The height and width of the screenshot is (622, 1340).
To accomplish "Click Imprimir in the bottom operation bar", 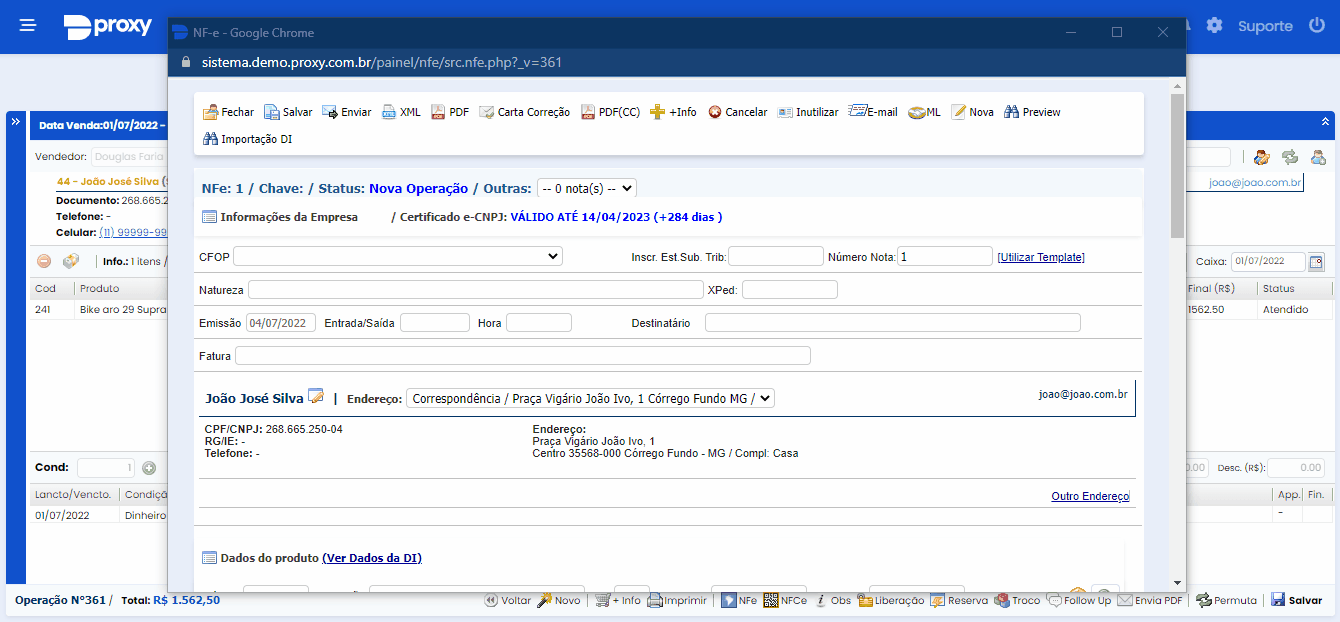I will tap(677, 600).
